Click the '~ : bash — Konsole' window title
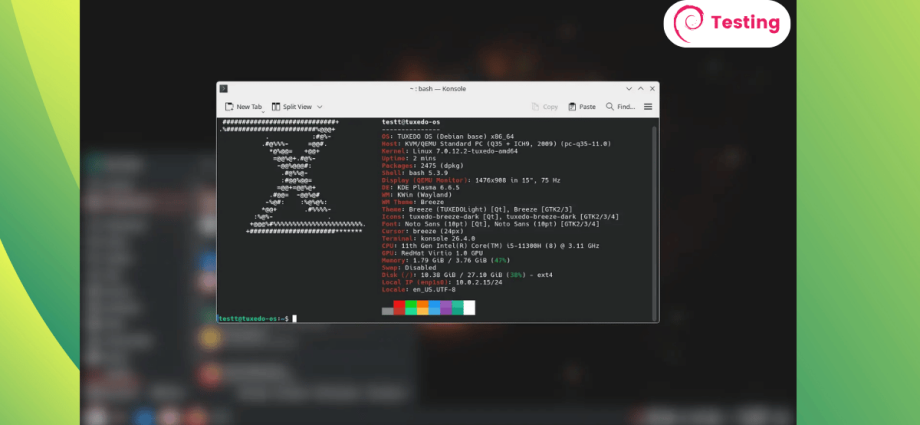 438,89
